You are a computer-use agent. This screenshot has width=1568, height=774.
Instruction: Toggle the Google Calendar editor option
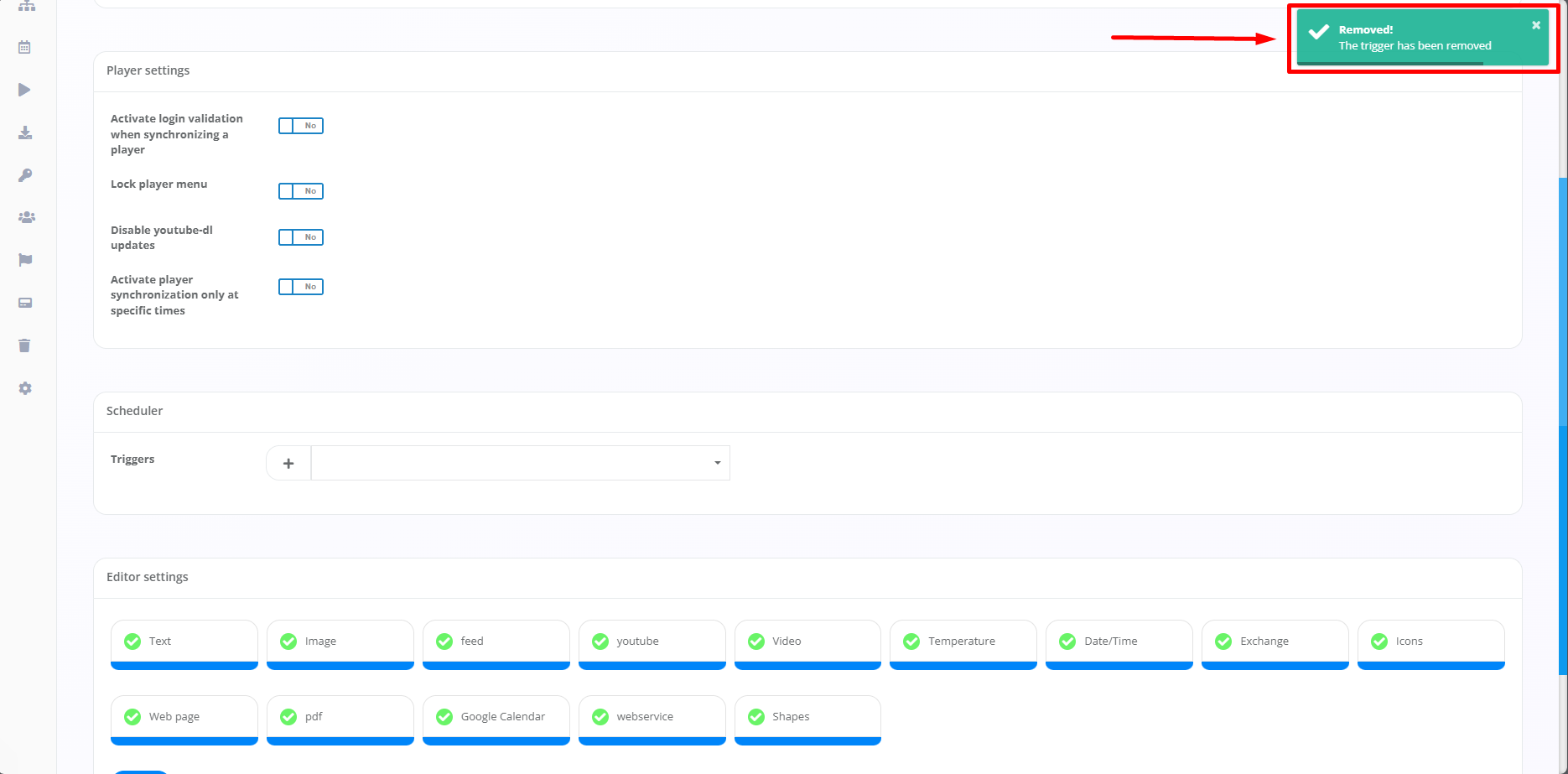(x=444, y=717)
